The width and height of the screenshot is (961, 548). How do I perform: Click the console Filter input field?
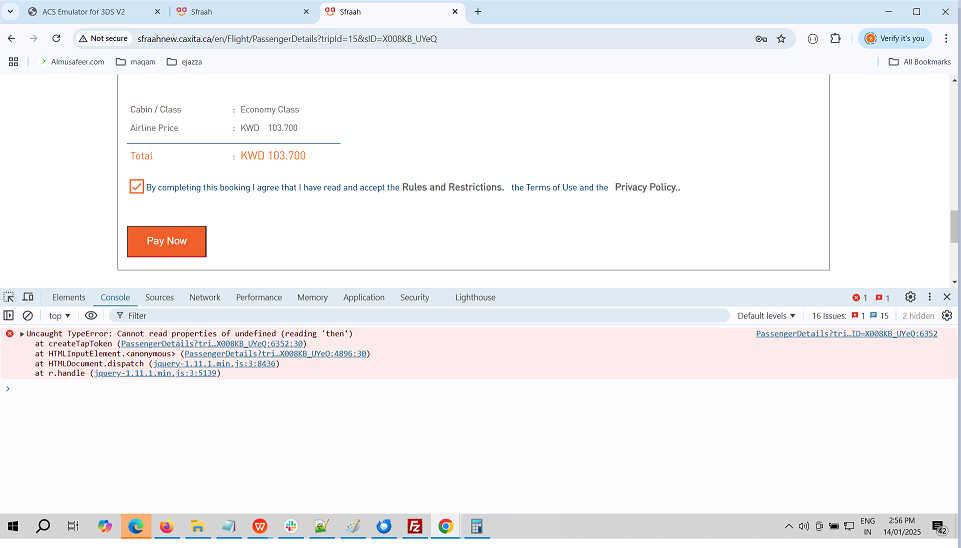(420, 316)
